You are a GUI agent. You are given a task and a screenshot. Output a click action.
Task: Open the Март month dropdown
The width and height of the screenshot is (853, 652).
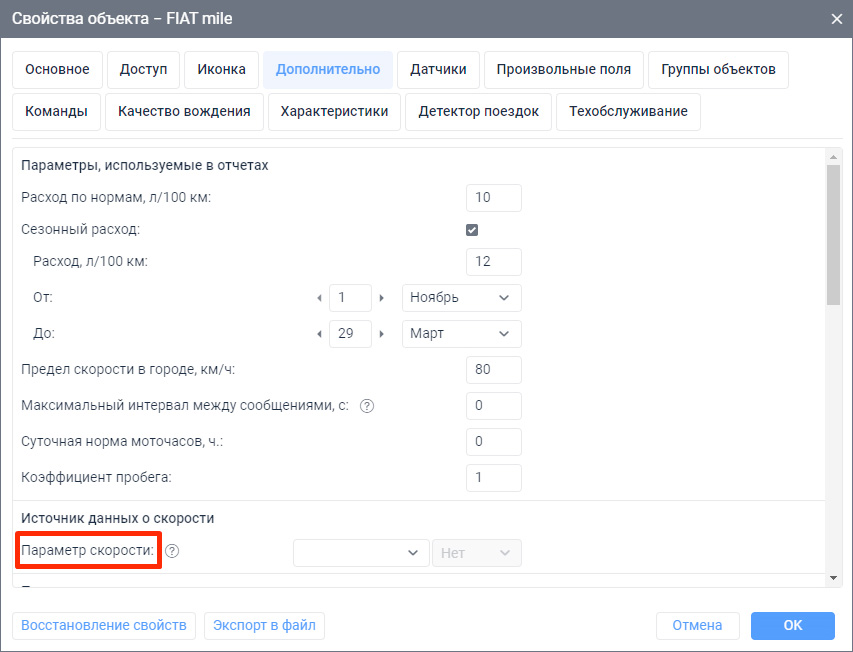coord(461,334)
